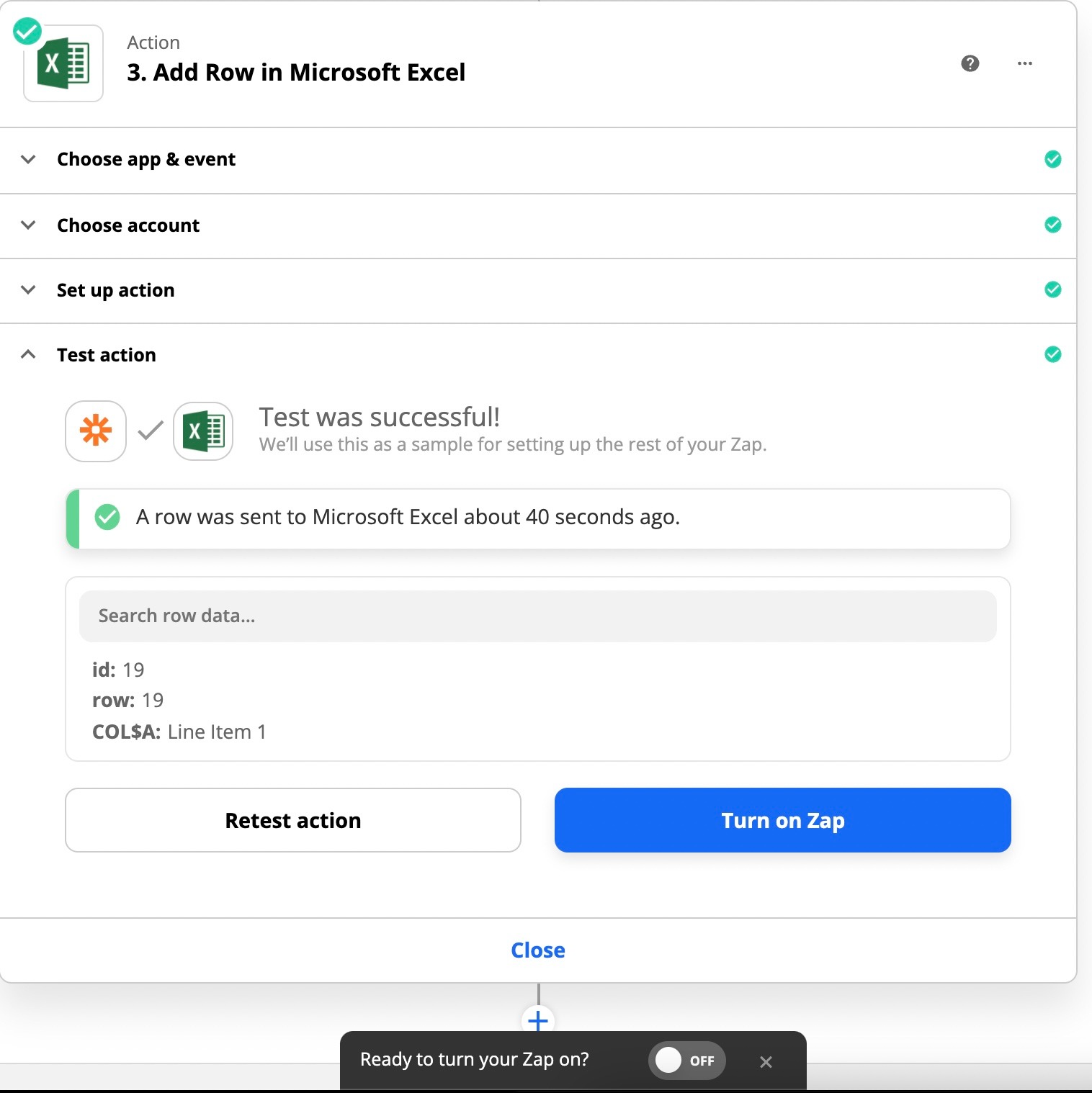Click the Turn on Zap button
Screen dimensions: 1092x1093
click(782, 820)
